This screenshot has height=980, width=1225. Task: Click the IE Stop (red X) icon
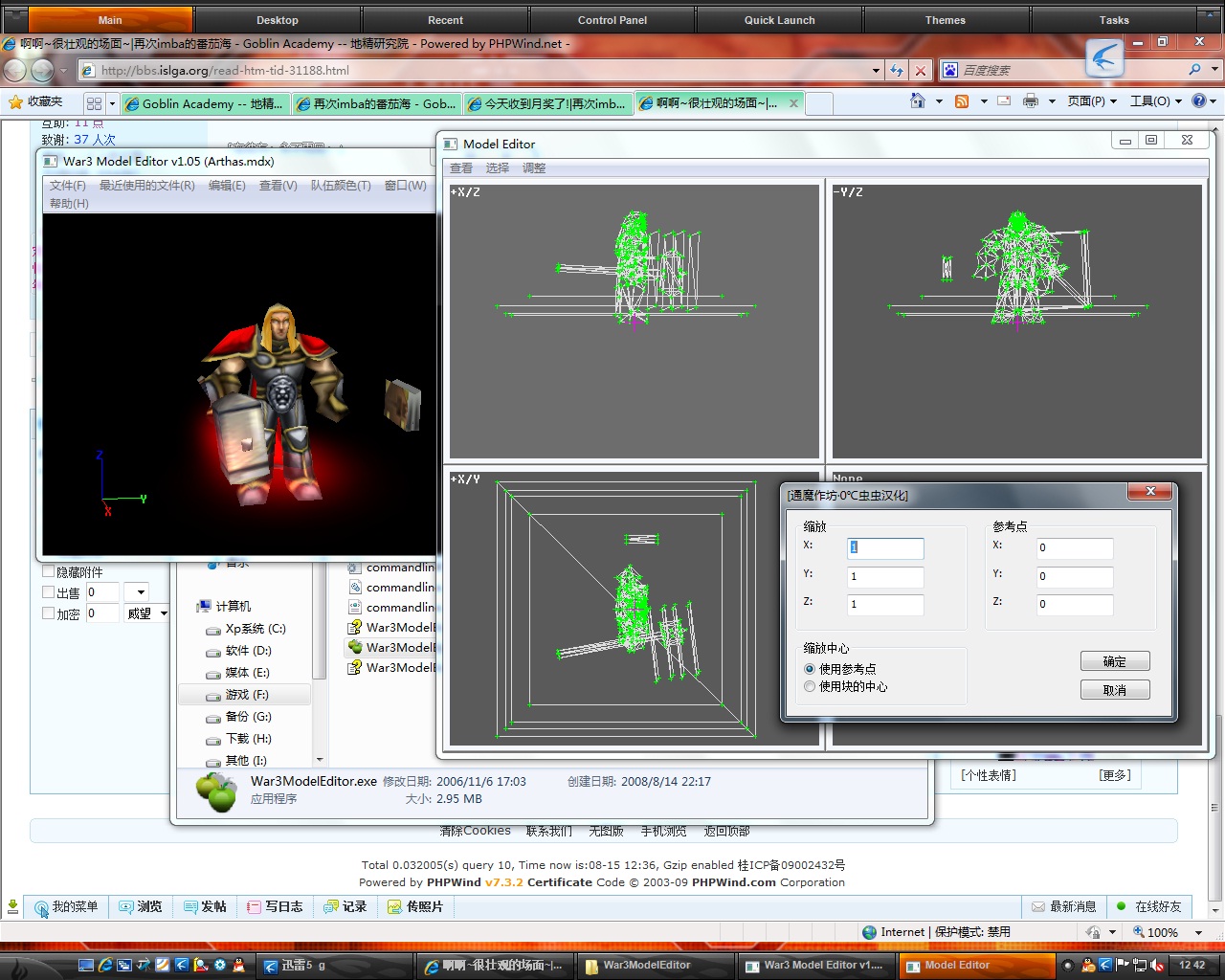(x=920, y=70)
